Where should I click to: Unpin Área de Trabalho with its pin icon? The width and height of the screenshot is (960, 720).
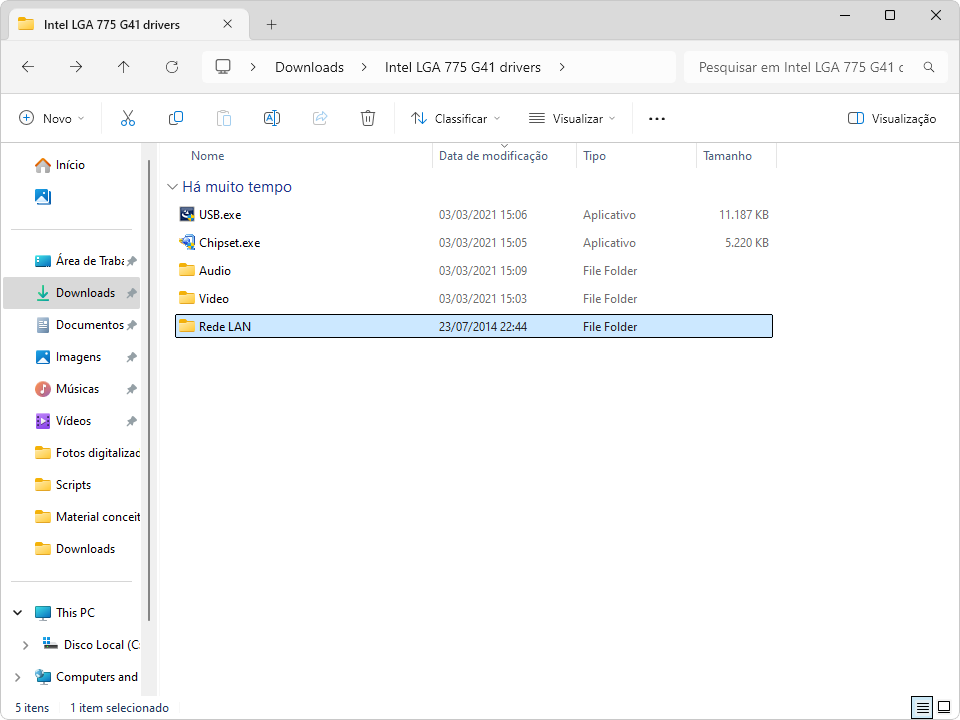[x=131, y=261]
